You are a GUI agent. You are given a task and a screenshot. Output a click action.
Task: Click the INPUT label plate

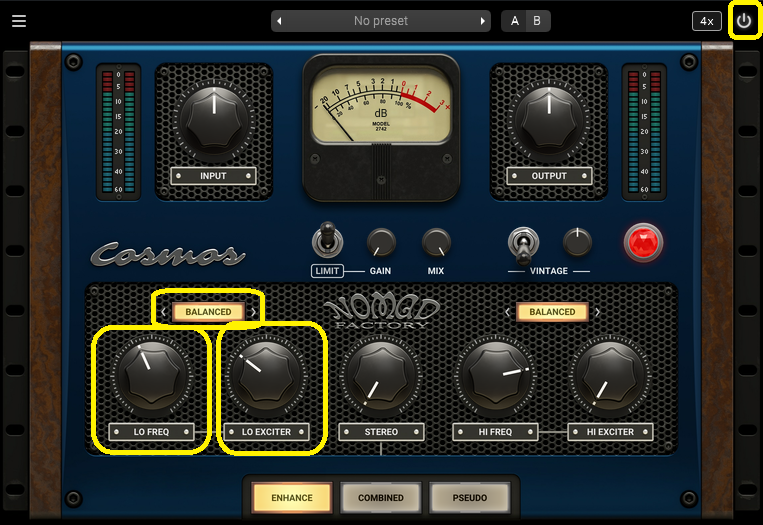point(213,176)
